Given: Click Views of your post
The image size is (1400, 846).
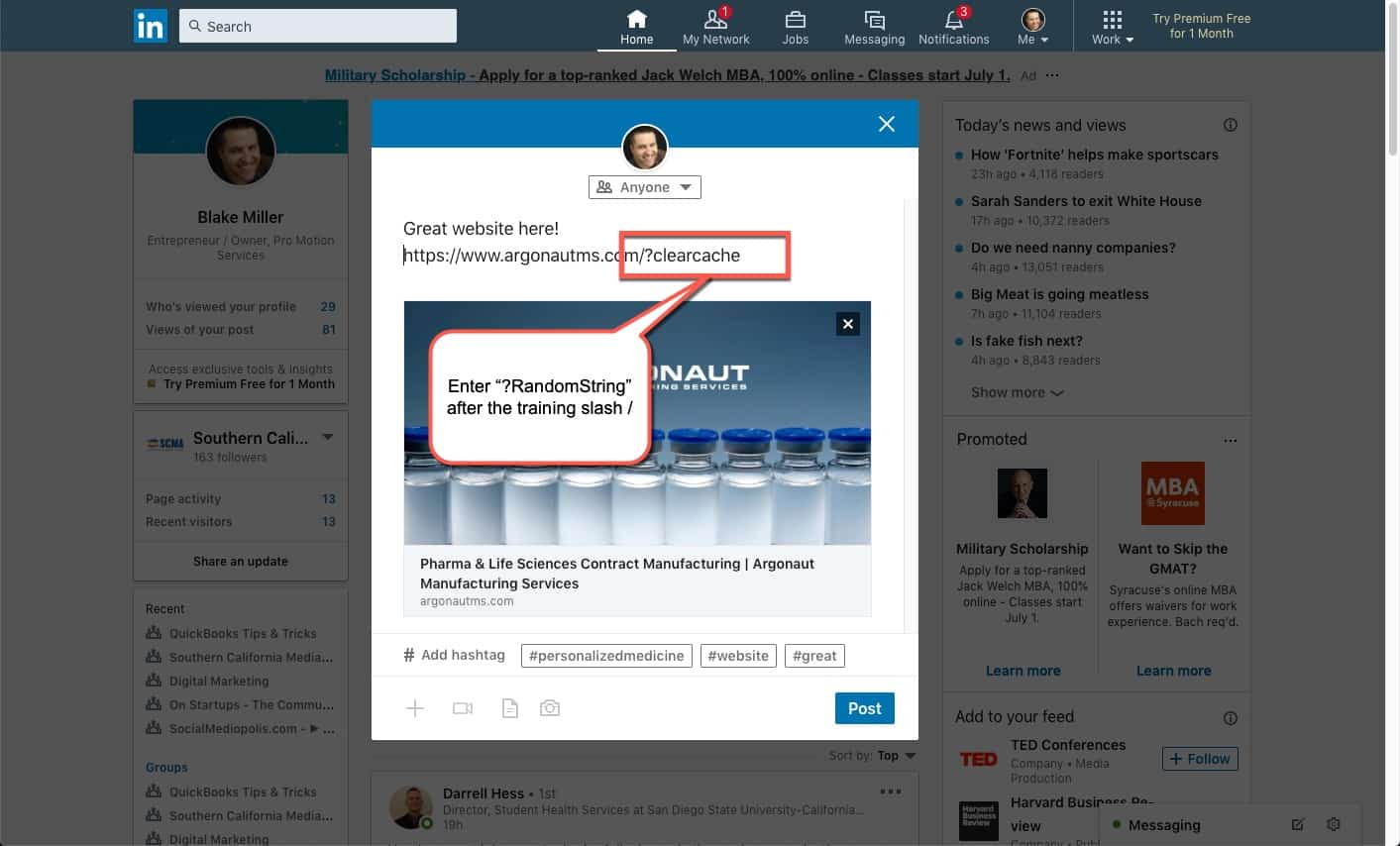Looking at the screenshot, I should [x=241, y=330].
